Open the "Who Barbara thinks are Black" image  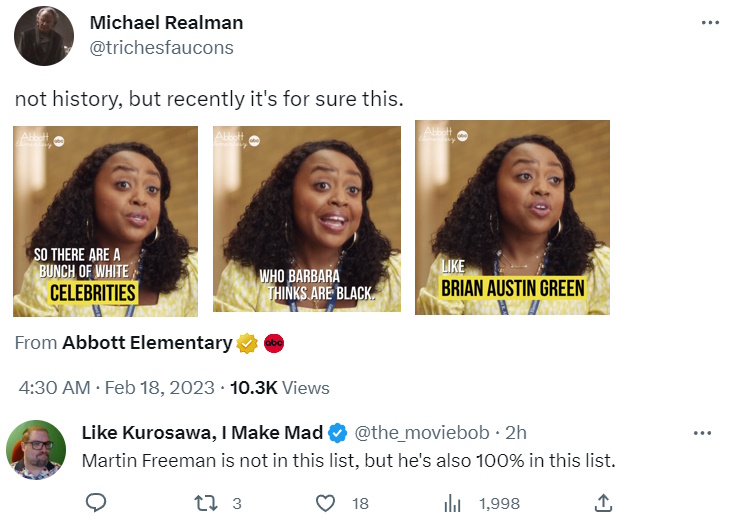pos(306,220)
